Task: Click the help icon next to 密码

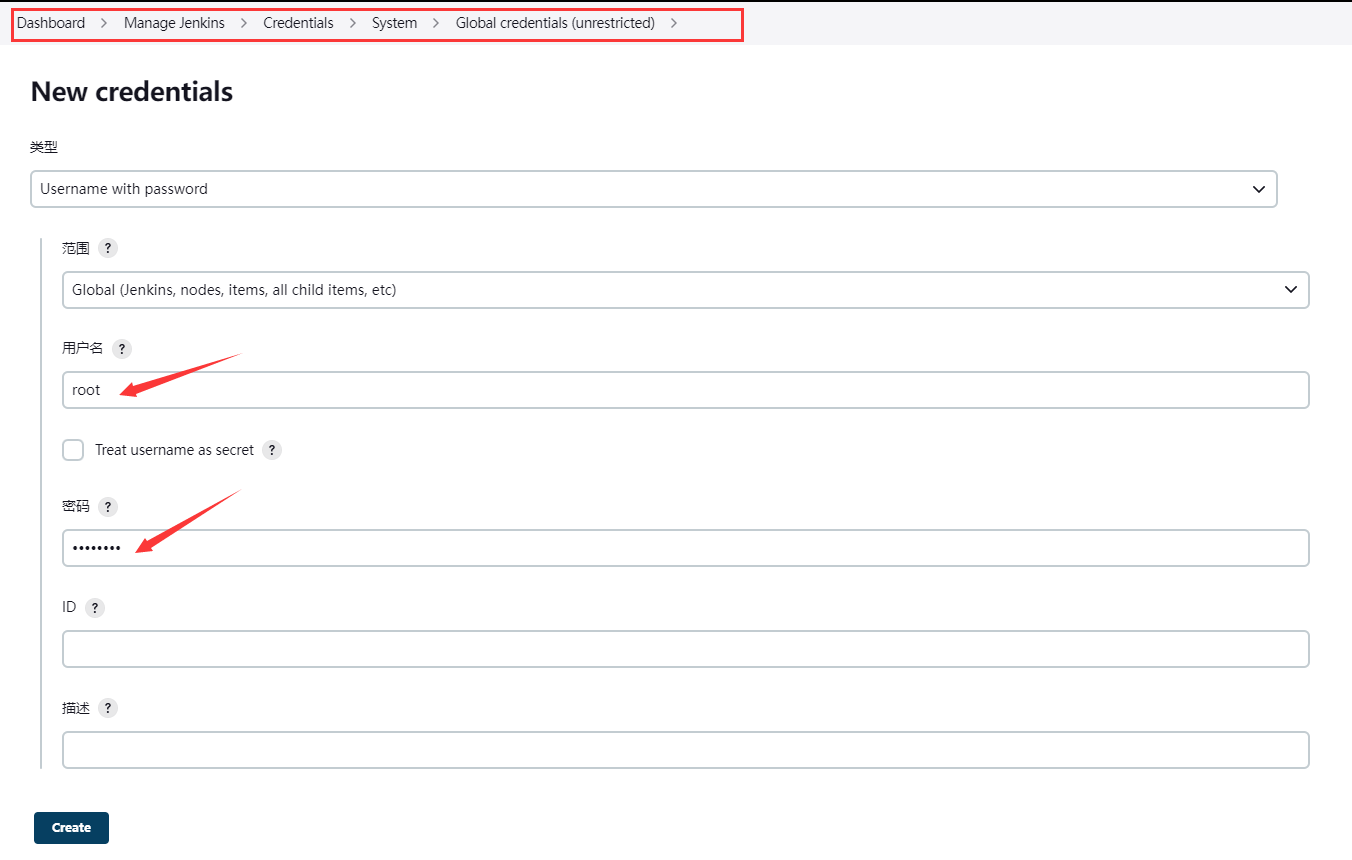Action: pyautogui.click(x=108, y=507)
